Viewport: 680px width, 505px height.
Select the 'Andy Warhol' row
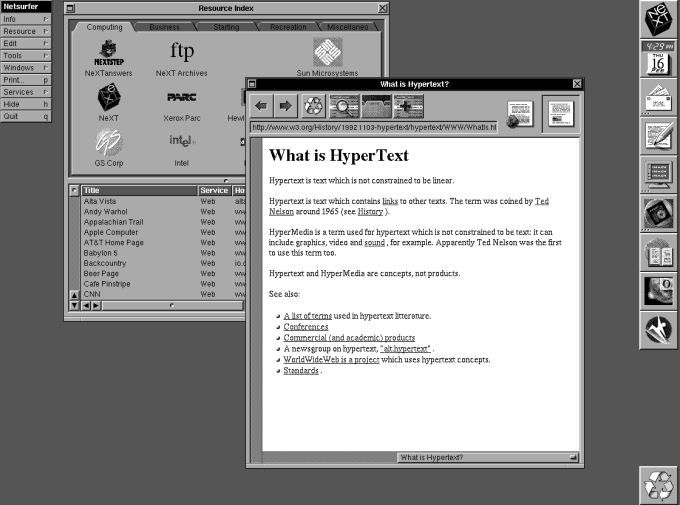coord(163,212)
